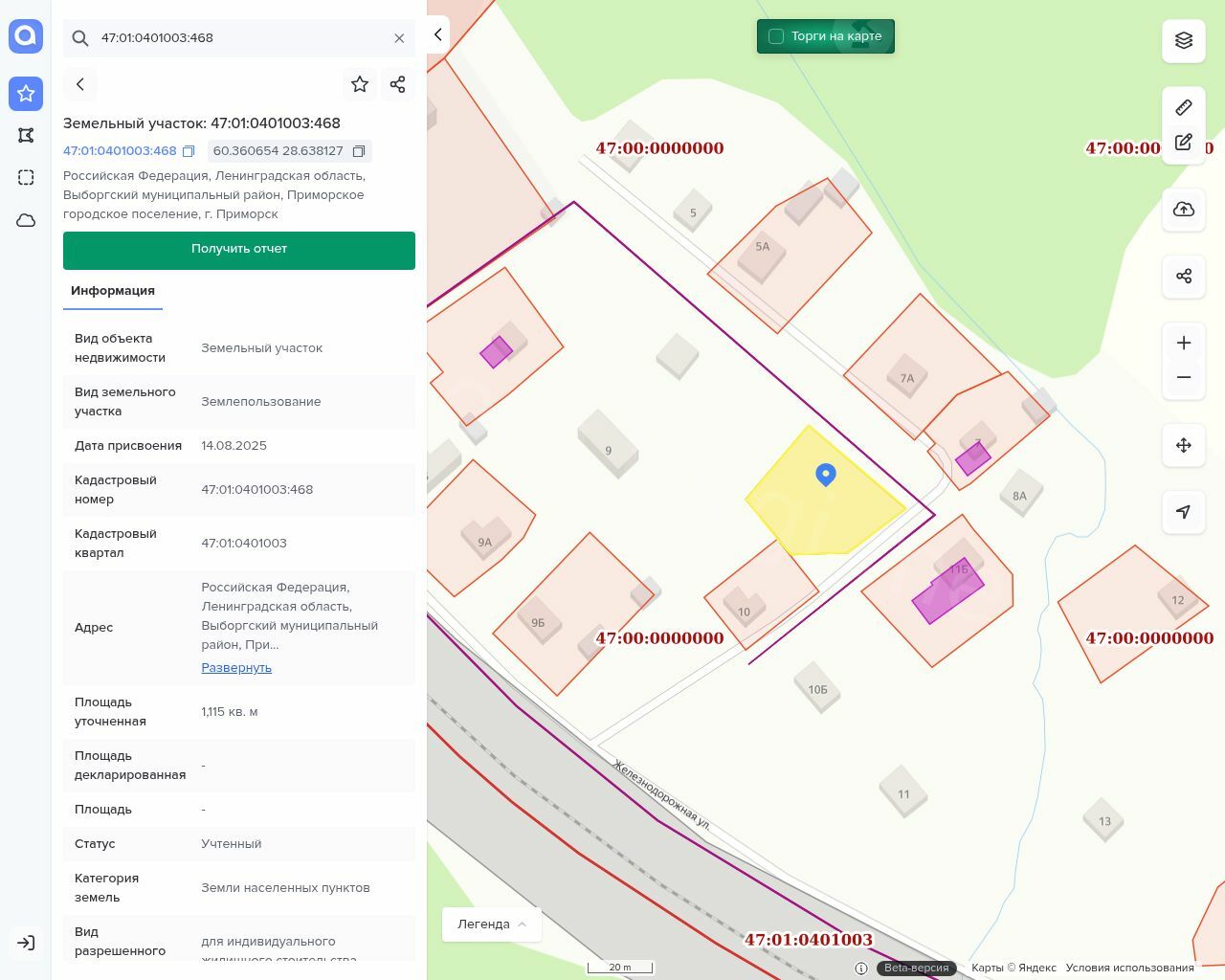This screenshot has width=1225, height=980.
Task: Switch to the Информация tab
Action: pyautogui.click(x=113, y=291)
